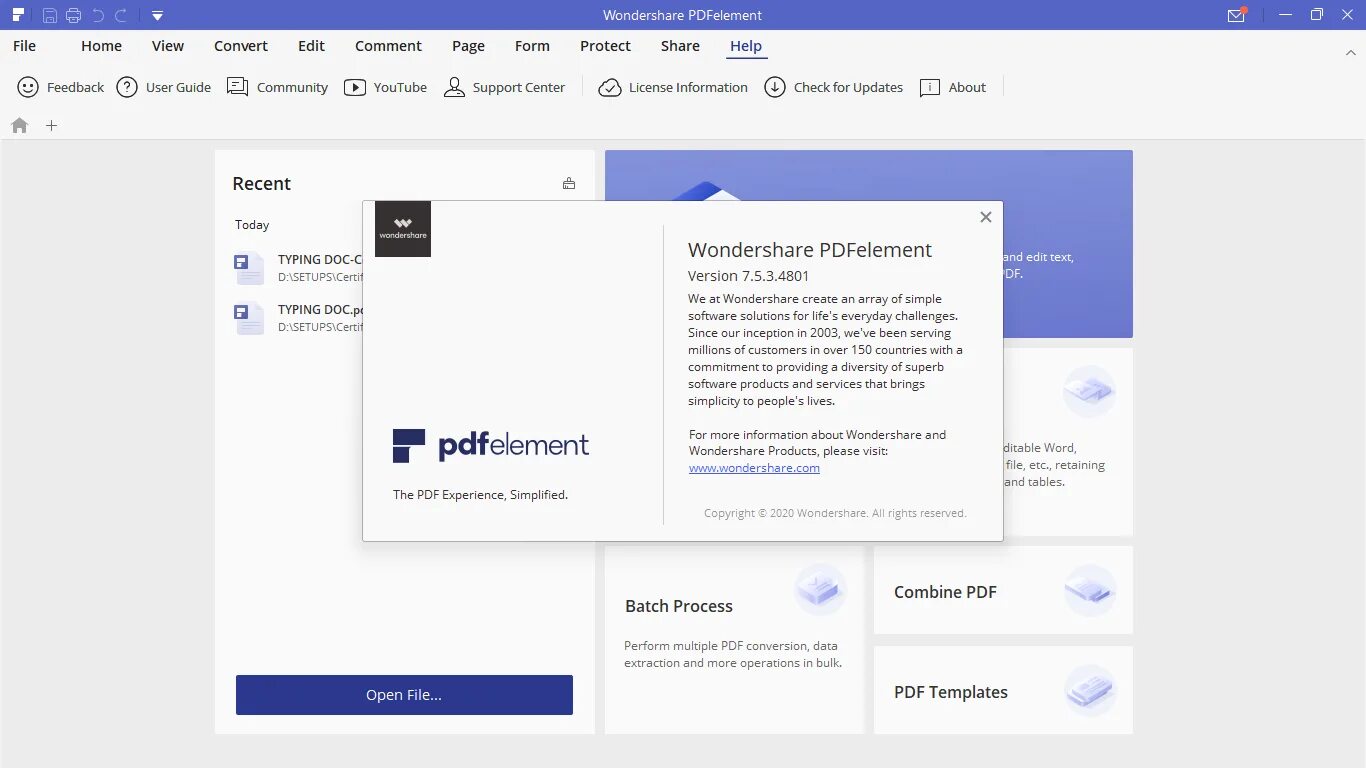1366x768 pixels.
Task: Click the PDF Templates illustration icon
Action: pos(1090,690)
